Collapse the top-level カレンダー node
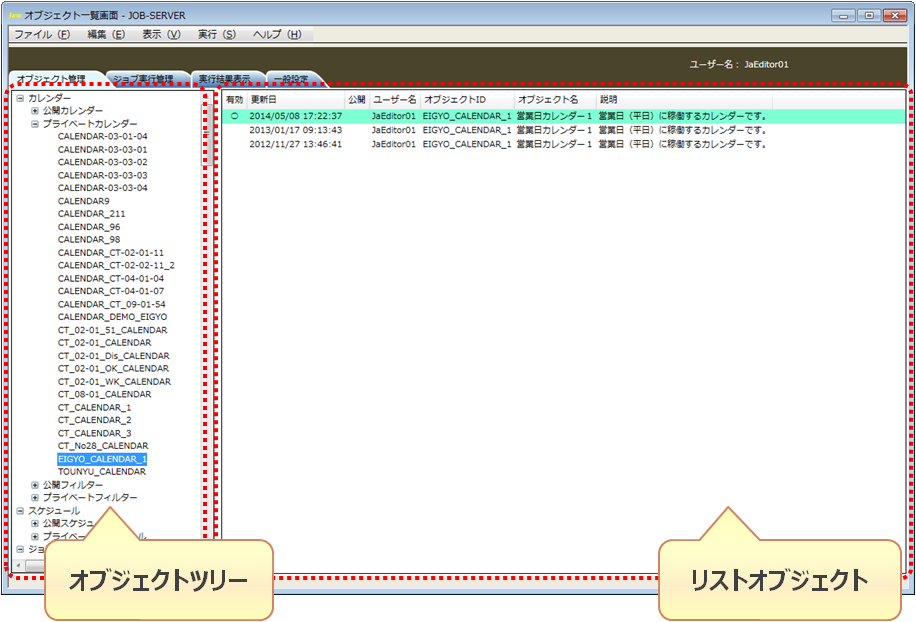Image resolution: width=916 pixels, height=622 pixels. [20, 98]
